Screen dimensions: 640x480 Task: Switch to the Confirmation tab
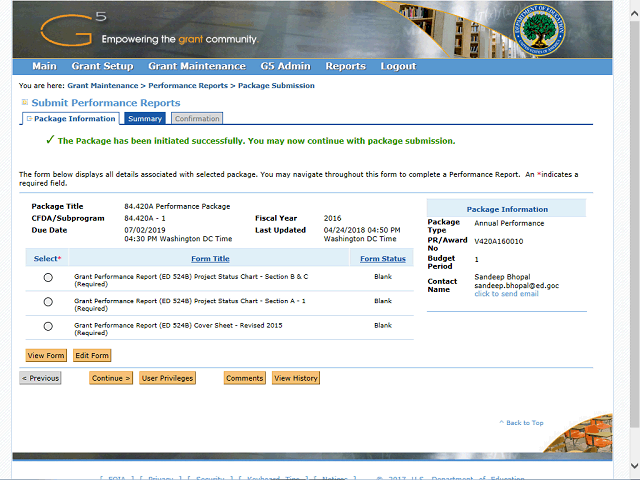click(x=197, y=118)
